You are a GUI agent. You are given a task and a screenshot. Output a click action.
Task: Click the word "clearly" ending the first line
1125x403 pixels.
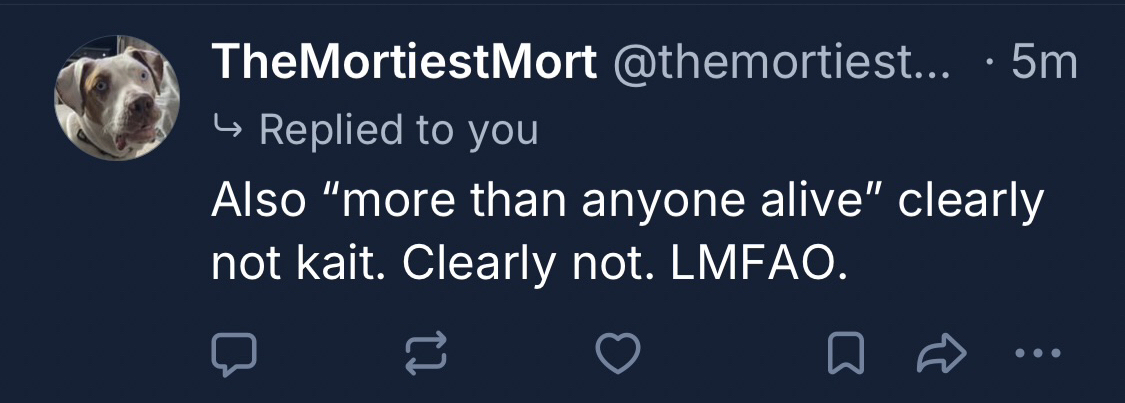[970, 202]
